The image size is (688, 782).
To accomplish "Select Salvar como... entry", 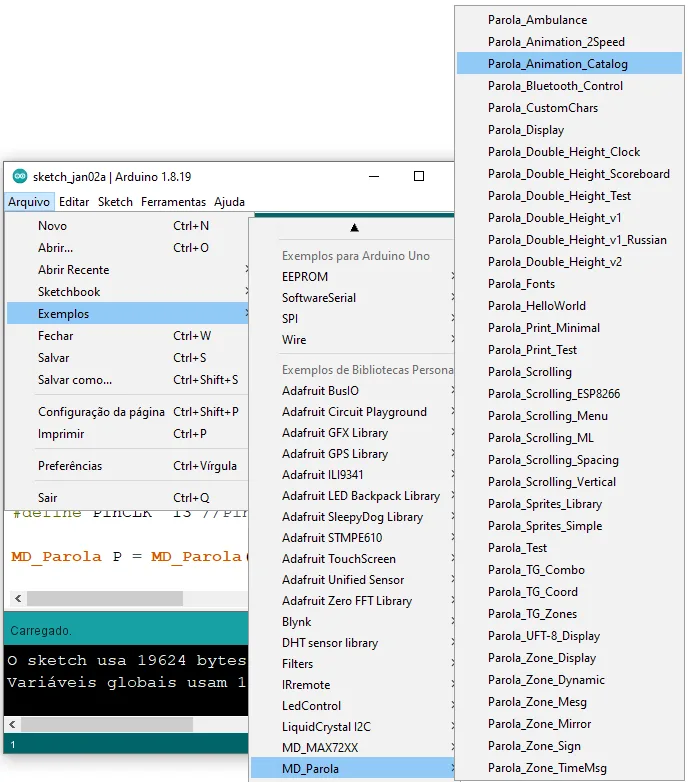I will [128, 380].
